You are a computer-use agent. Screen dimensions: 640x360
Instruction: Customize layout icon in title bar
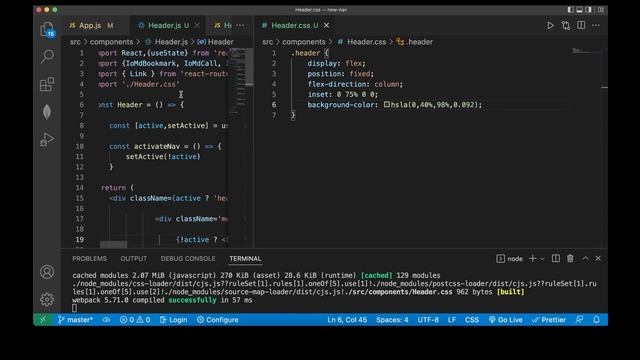(x=601, y=10)
